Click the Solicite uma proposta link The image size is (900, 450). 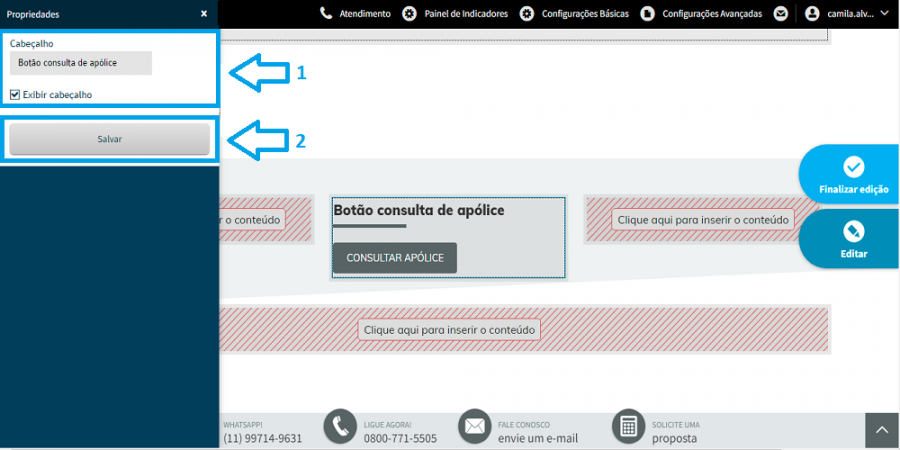click(x=676, y=433)
